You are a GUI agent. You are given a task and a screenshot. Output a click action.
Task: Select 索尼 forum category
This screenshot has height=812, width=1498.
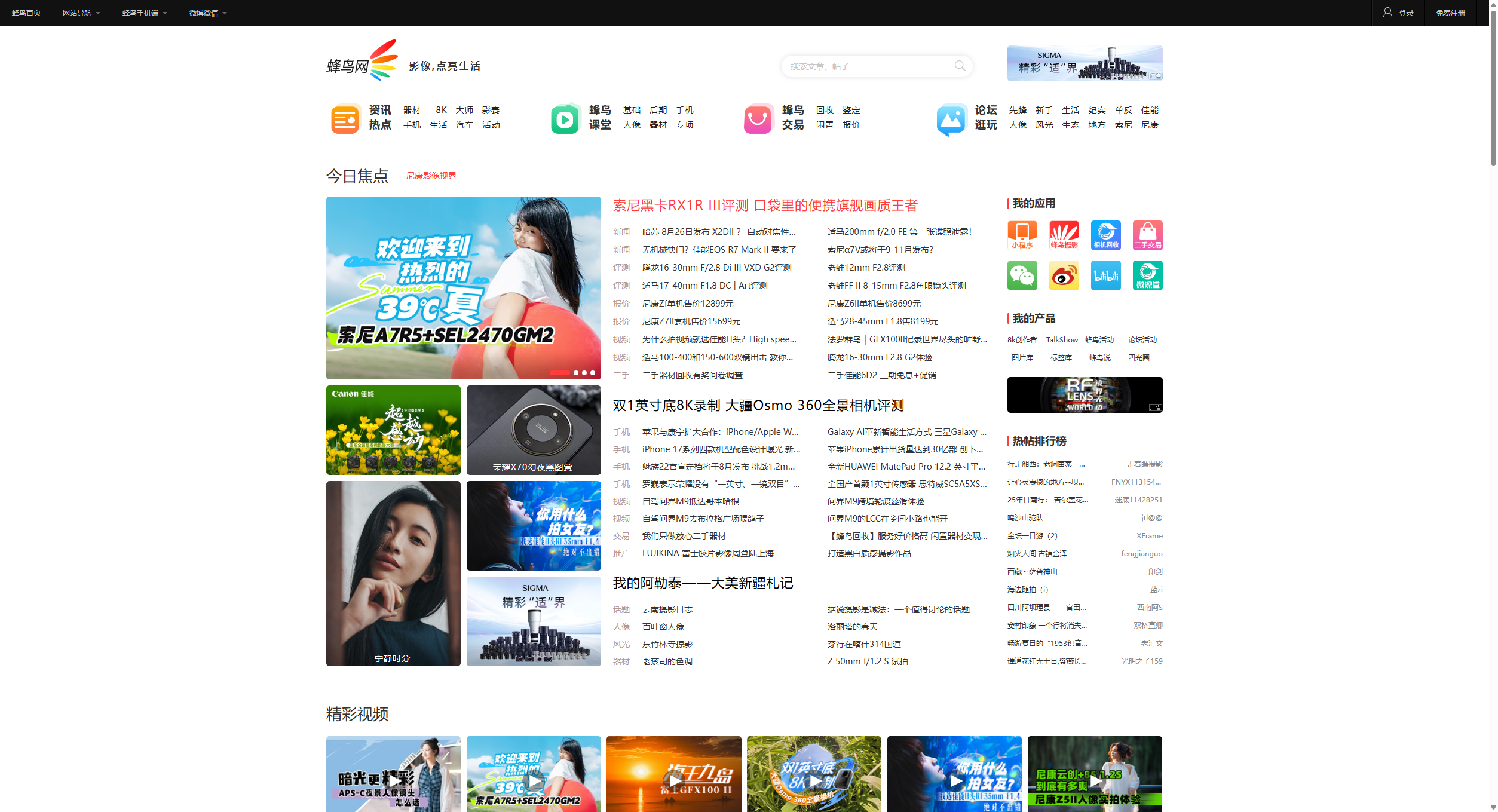tap(1123, 125)
